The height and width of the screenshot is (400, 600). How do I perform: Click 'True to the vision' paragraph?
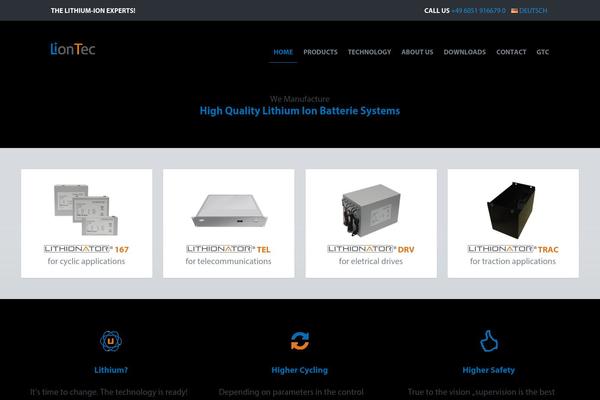[481, 392]
